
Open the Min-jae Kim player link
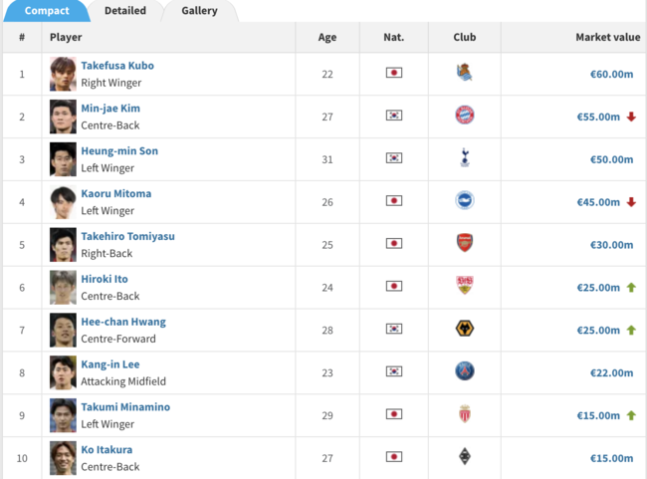point(111,108)
